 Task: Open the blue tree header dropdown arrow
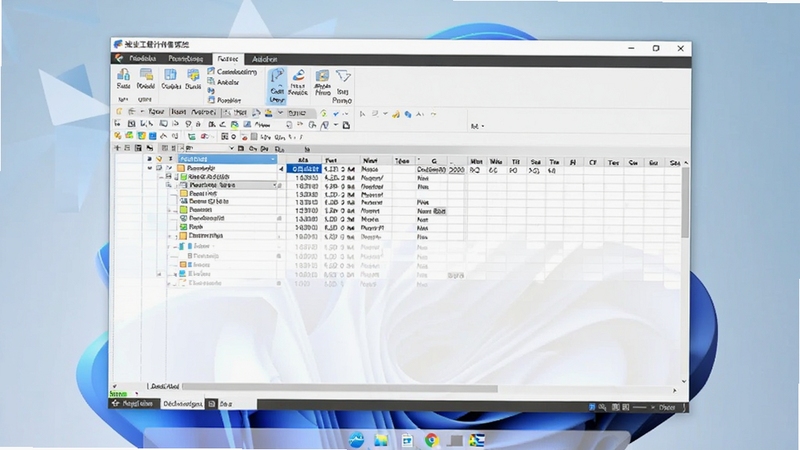(x=273, y=160)
